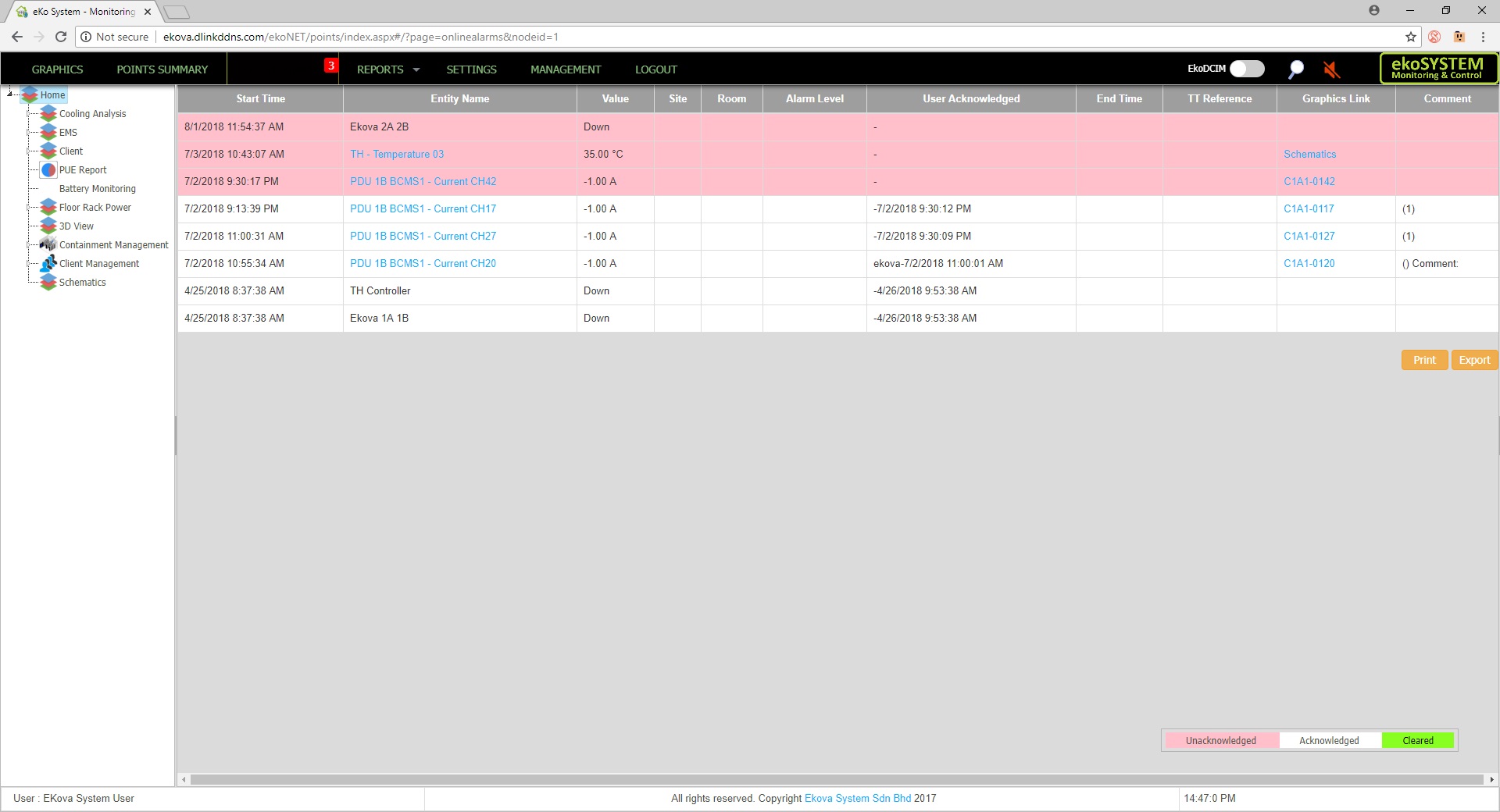Open graphics link C1A1-0120
Screen dimensions: 1500x812
pyautogui.click(x=1309, y=263)
